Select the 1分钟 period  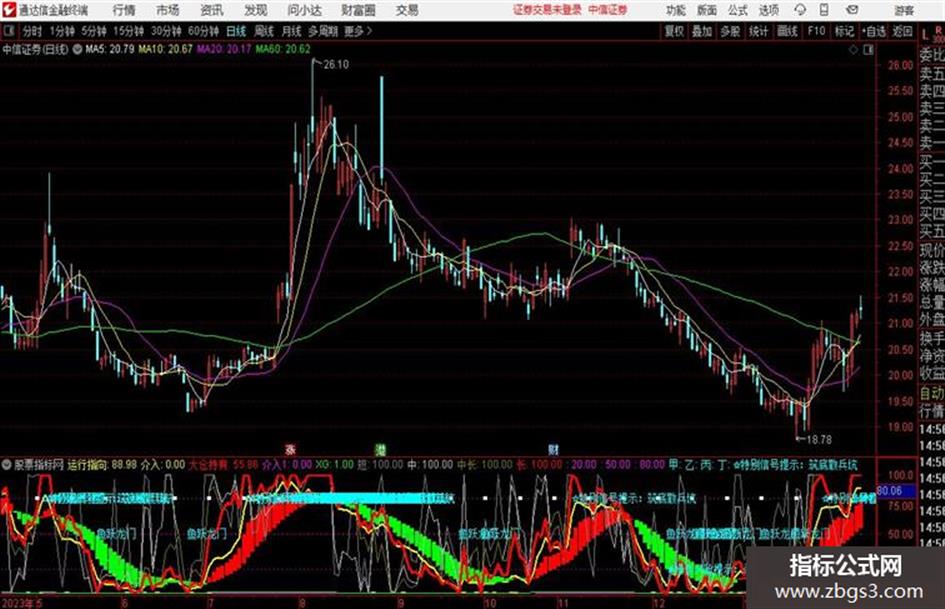[x=61, y=31]
